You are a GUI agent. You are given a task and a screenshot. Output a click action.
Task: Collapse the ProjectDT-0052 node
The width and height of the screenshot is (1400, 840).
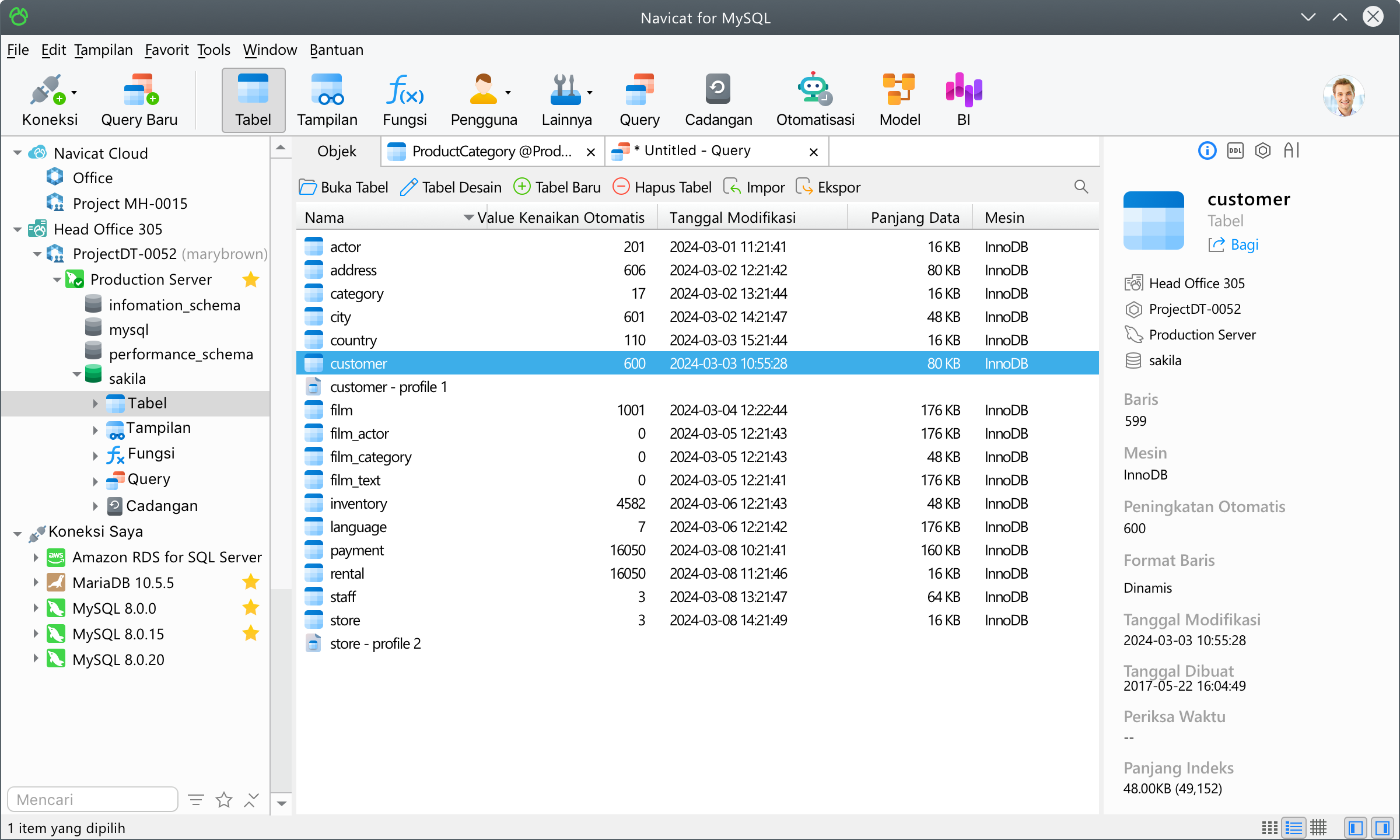[x=37, y=254]
